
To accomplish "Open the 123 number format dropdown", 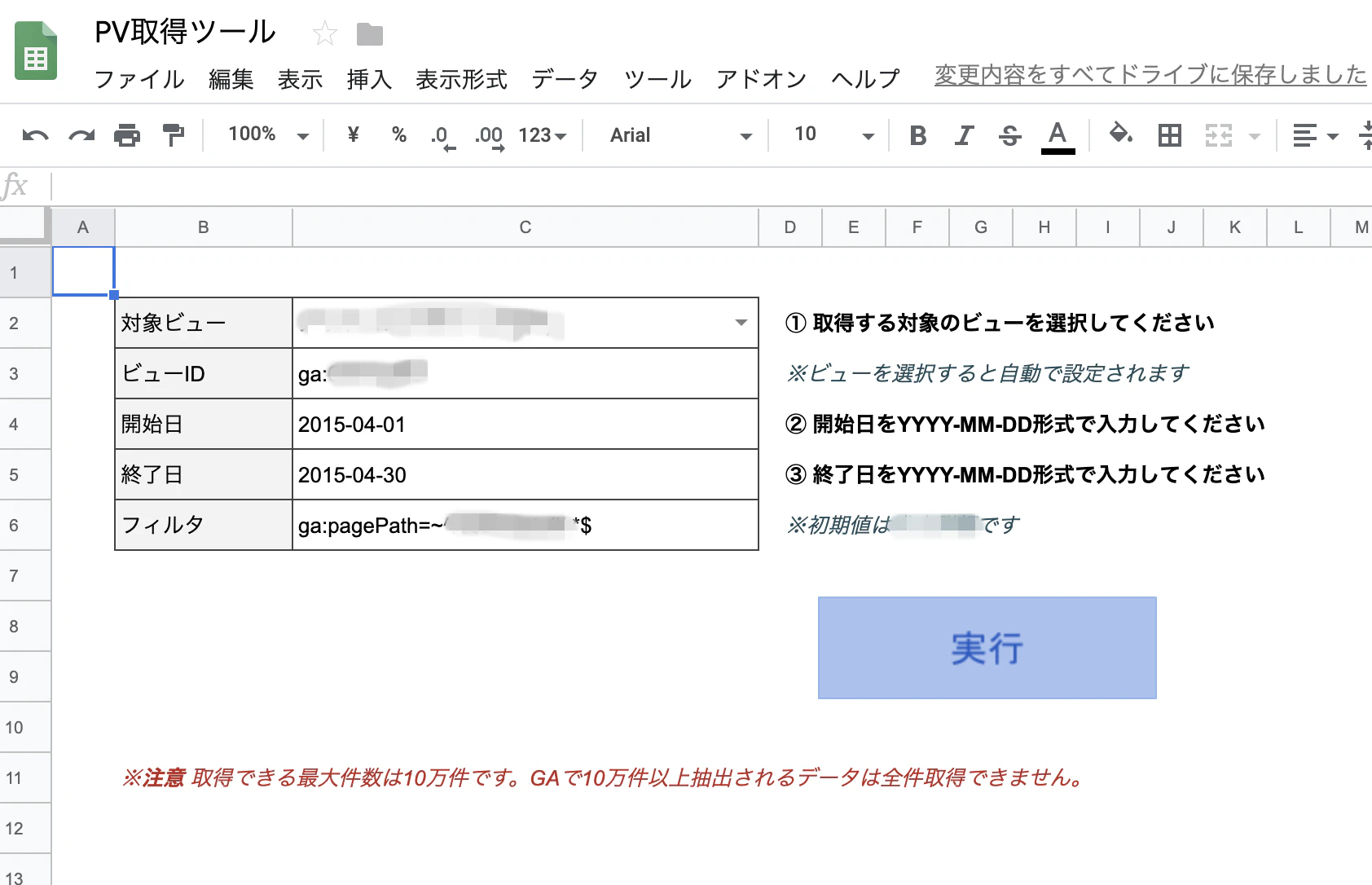I will (x=543, y=135).
